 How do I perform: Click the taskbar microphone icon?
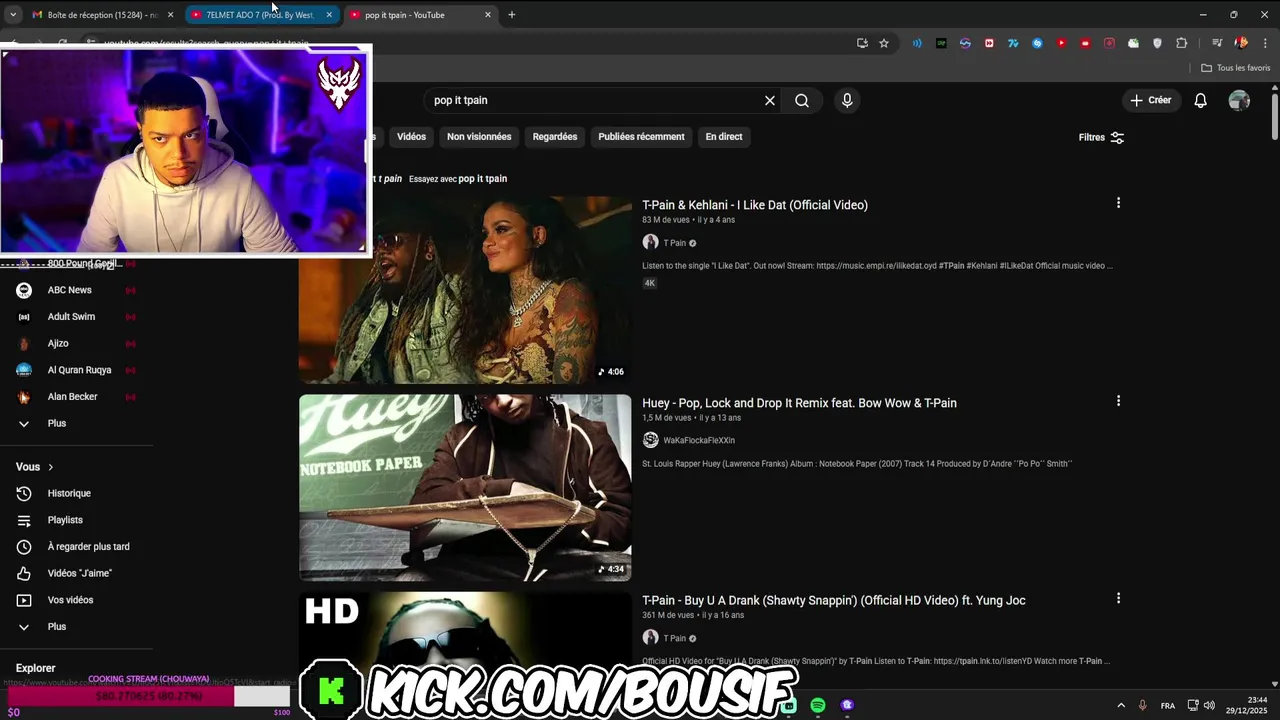1142,705
